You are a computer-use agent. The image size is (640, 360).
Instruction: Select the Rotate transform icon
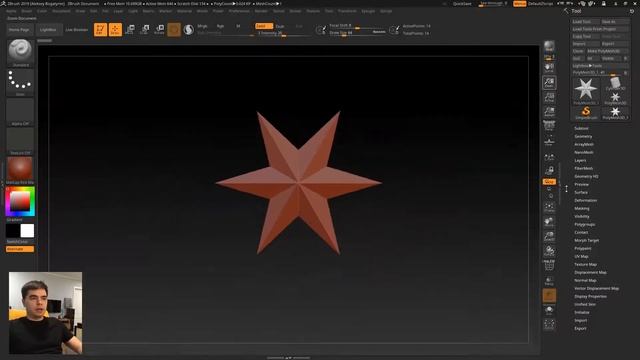(x=160, y=29)
